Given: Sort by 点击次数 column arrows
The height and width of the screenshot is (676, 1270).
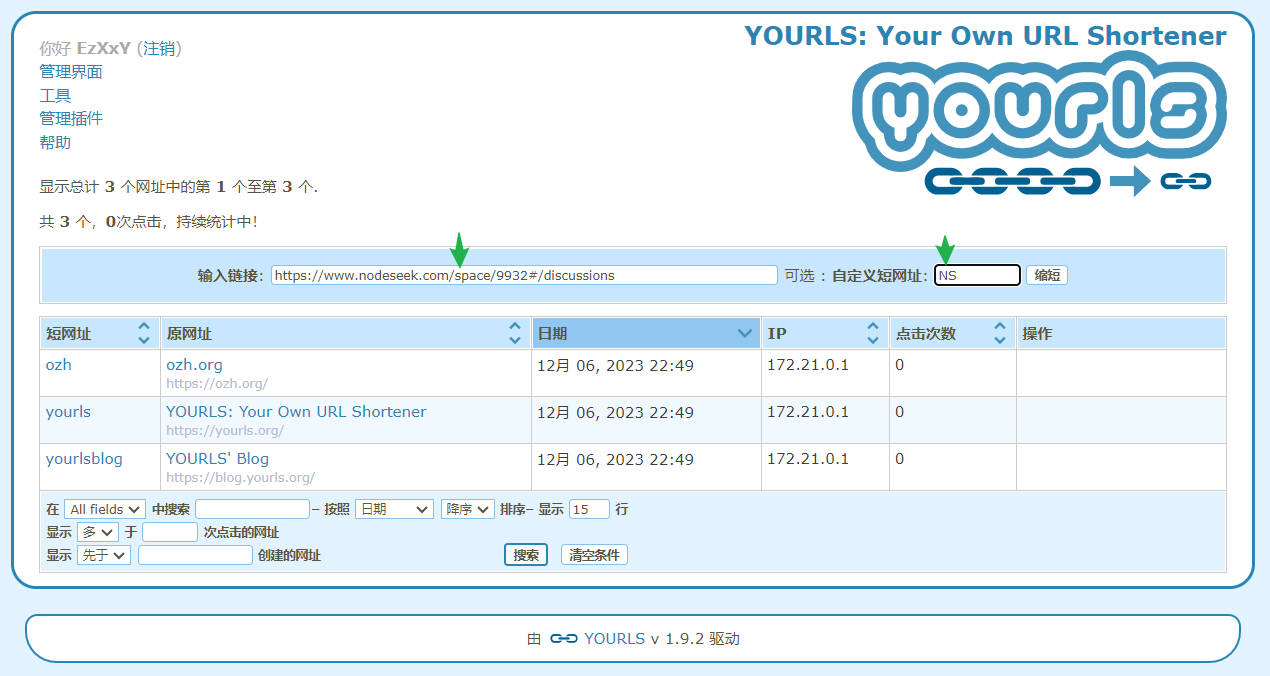Looking at the screenshot, I should 999,333.
